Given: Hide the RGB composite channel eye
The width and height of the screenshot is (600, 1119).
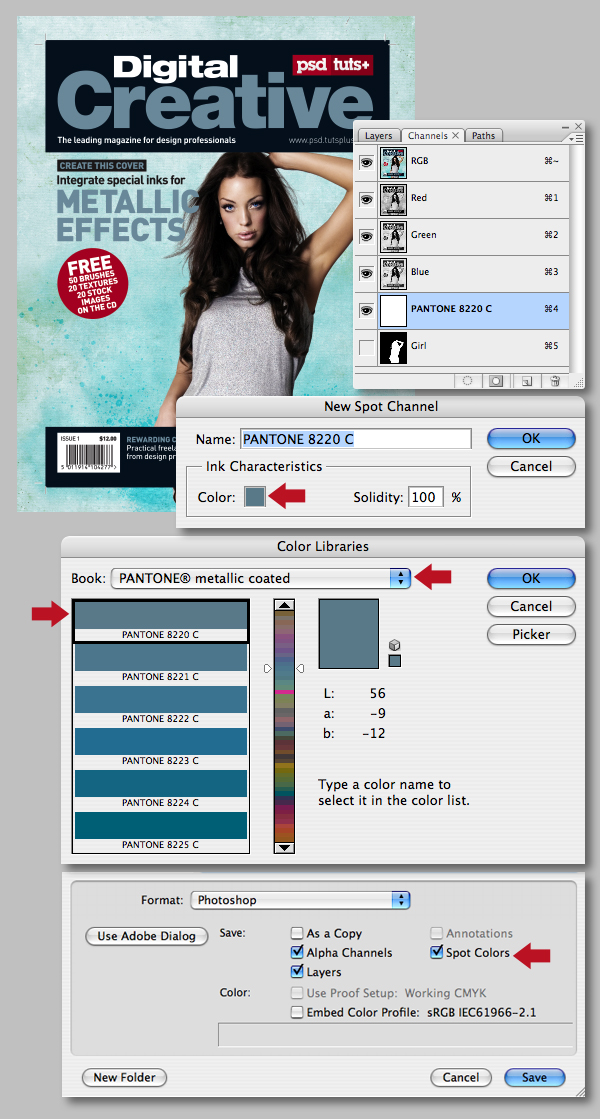Looking at the screenshot, I should [x=367, y=163].
